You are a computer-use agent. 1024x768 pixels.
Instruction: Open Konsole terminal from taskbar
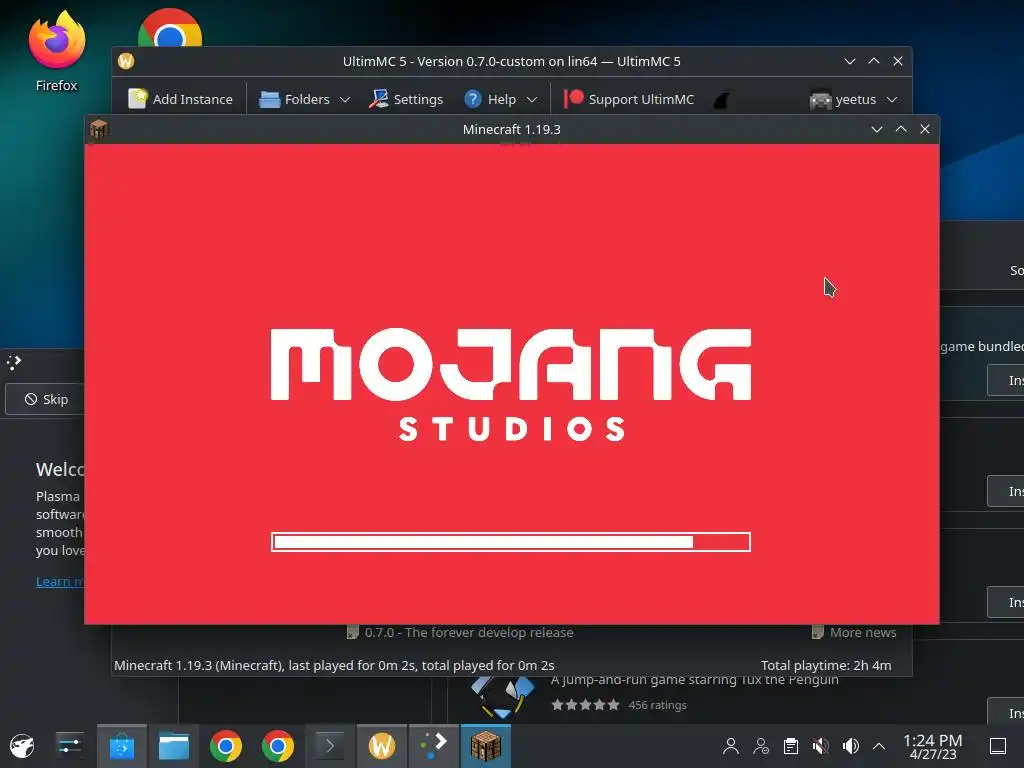pos(330,746)
